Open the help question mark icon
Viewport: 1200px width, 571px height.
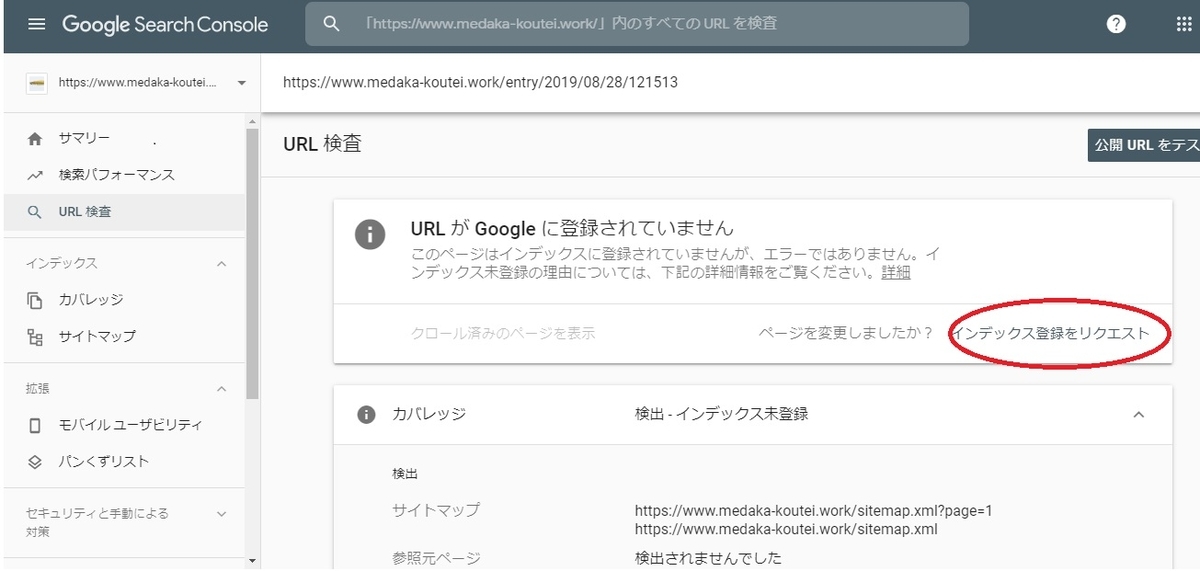tap(1117, 24)
